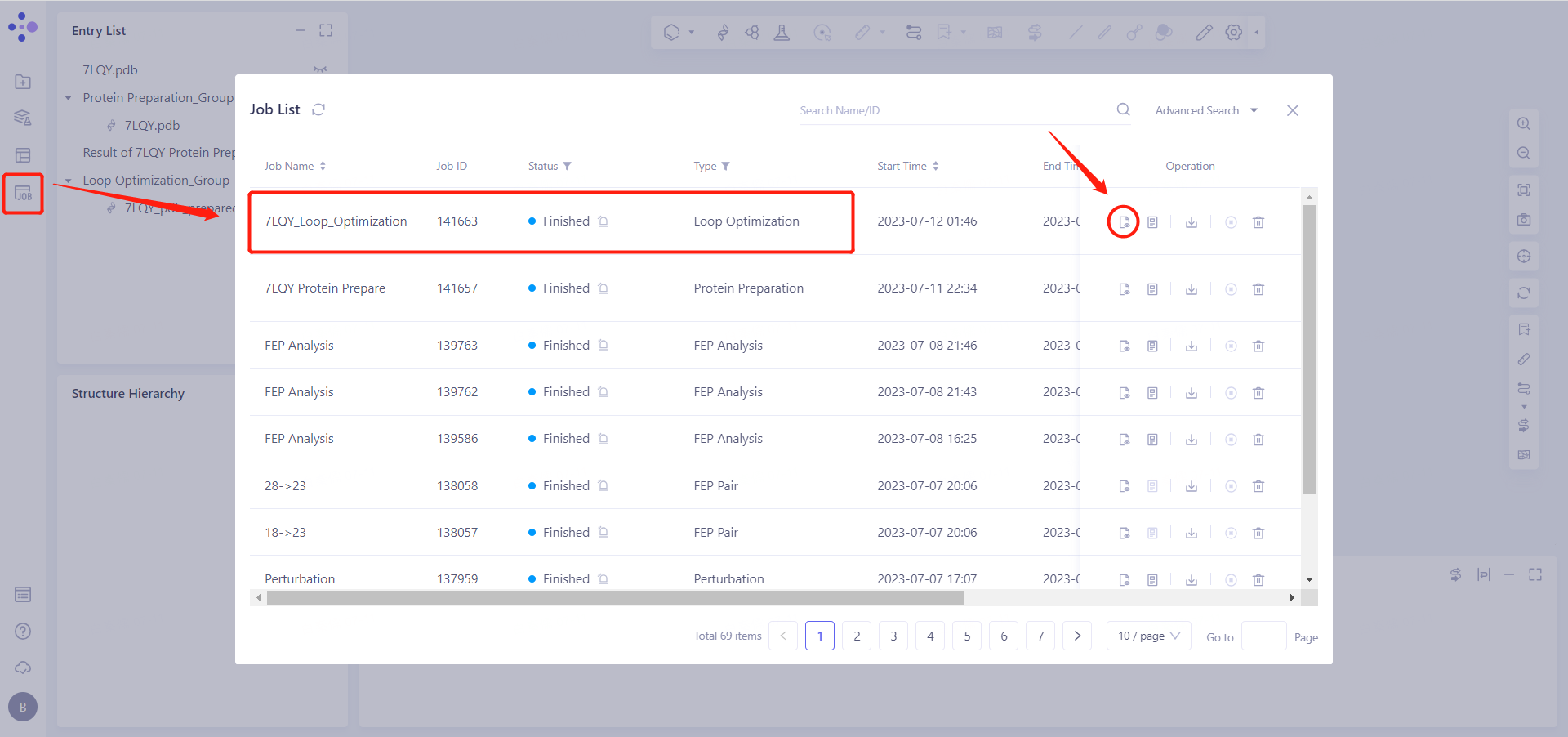This screenshot has height=737, width=1568.
Task: Go to page 3 of the job list
Action: click(x=893, y=636)
